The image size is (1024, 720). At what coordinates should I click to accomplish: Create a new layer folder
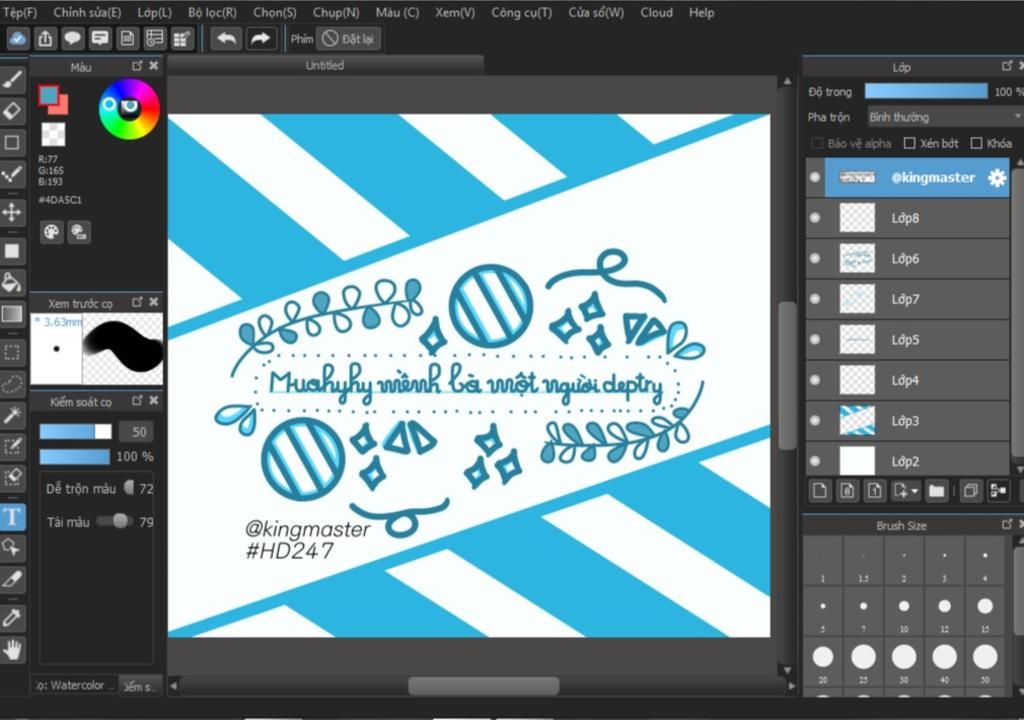936,491
